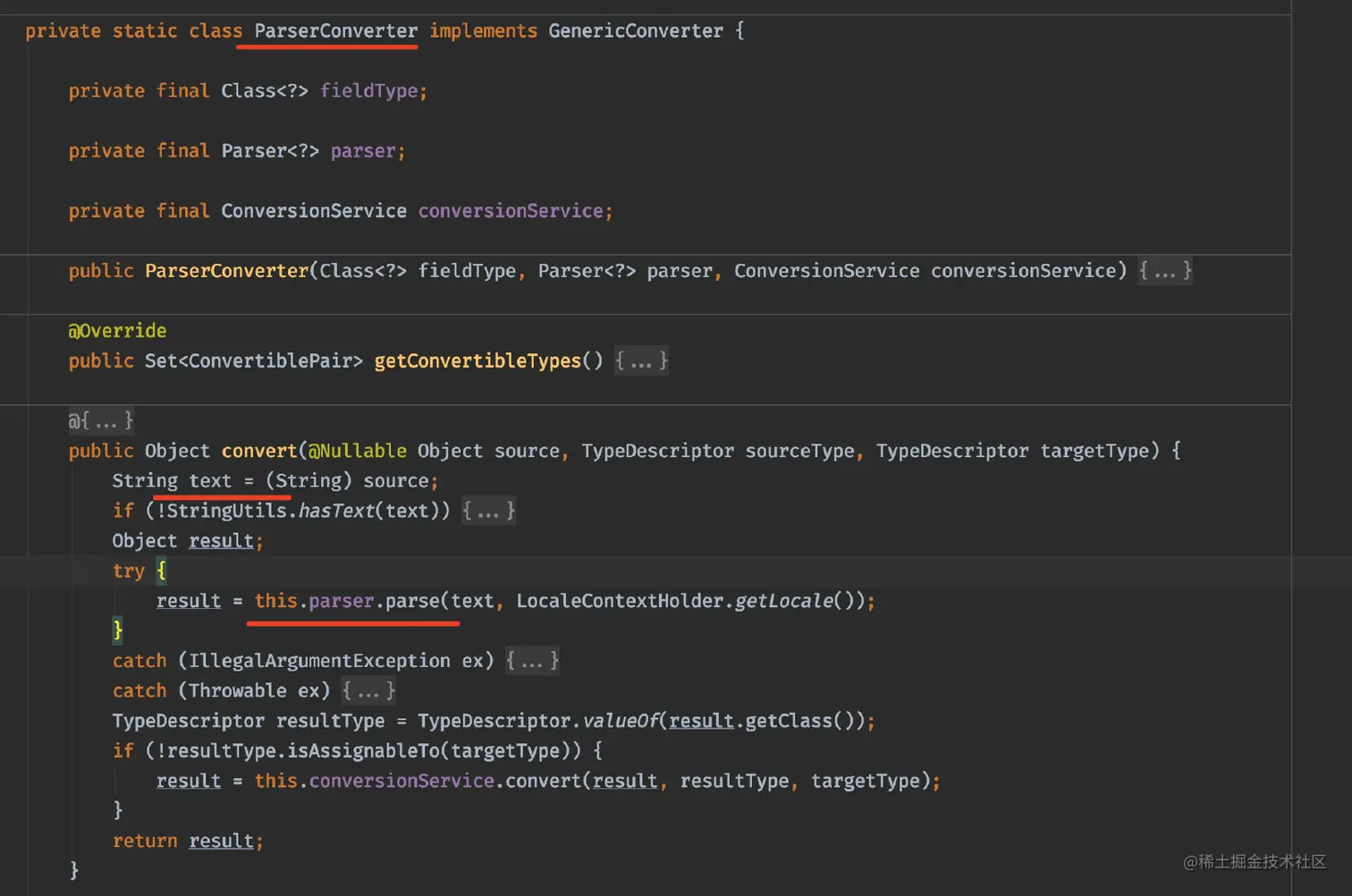
Task: Click the LocaleContextHolder class reference
Action: pyautogui.click(x=619, y=601)
